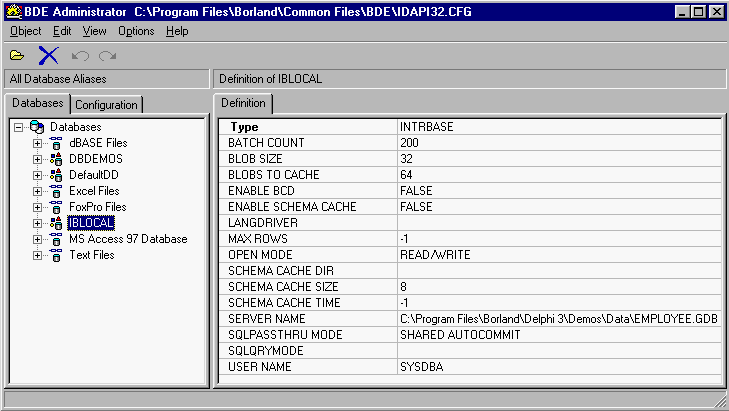
Task: Expand the MS Access 97 Database node
Action: [x=37, y=239]
